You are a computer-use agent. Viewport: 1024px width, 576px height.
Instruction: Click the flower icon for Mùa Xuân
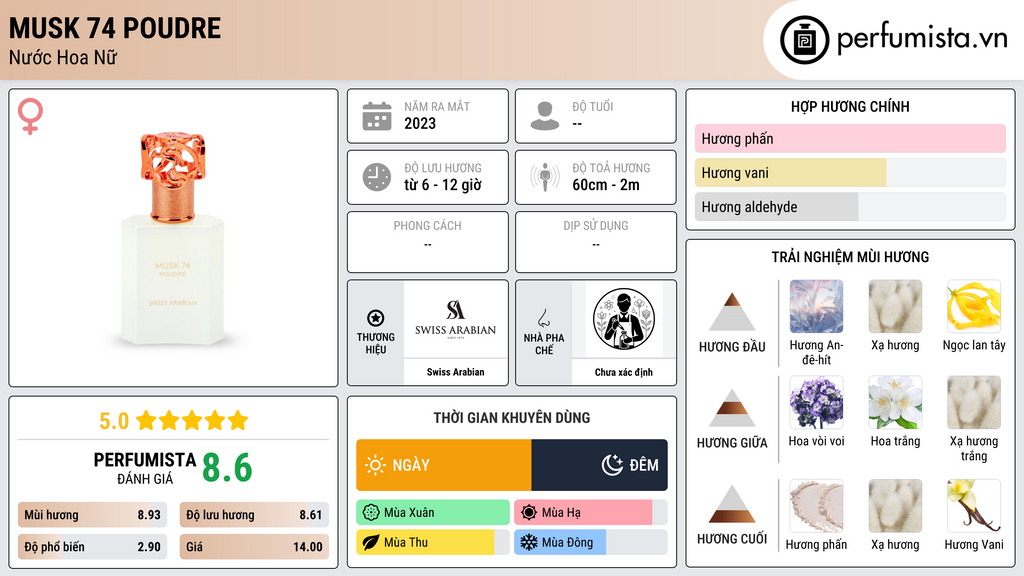tap(371, 513)
